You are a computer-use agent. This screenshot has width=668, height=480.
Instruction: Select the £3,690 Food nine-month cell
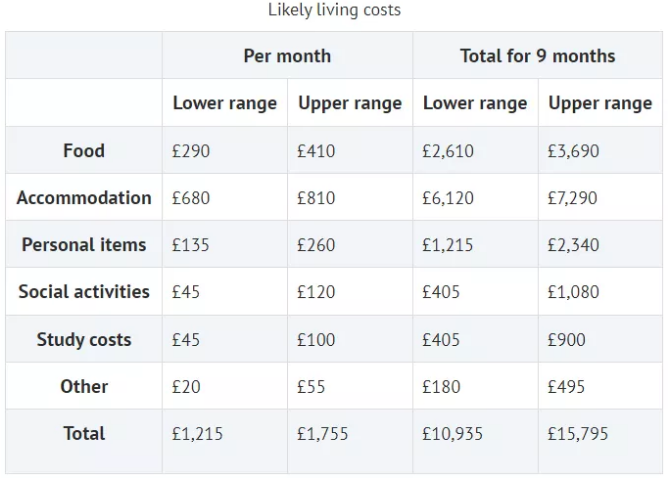click(x=573, y=152)
